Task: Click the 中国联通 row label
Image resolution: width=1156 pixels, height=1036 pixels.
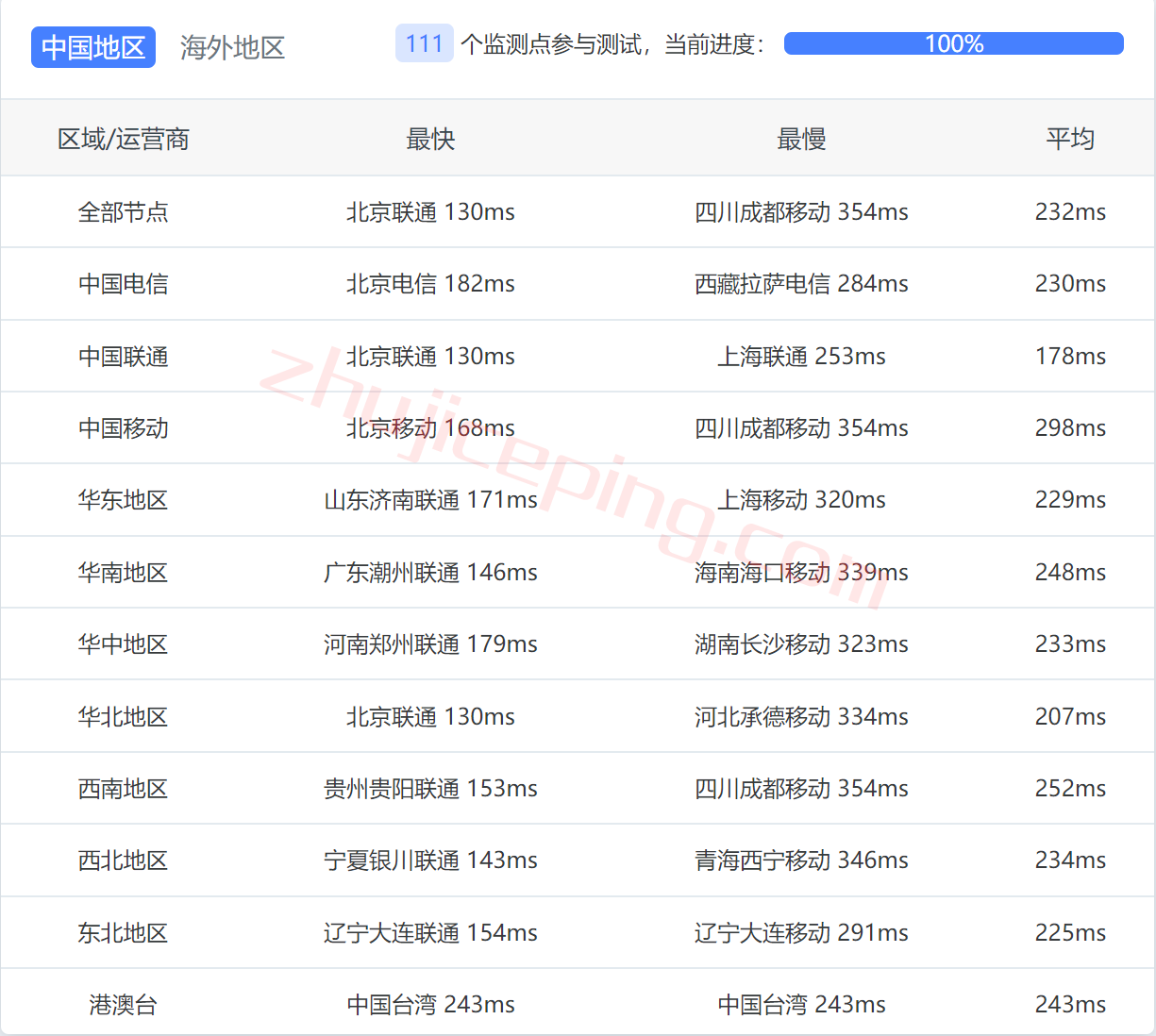Action: pos(124,357)
